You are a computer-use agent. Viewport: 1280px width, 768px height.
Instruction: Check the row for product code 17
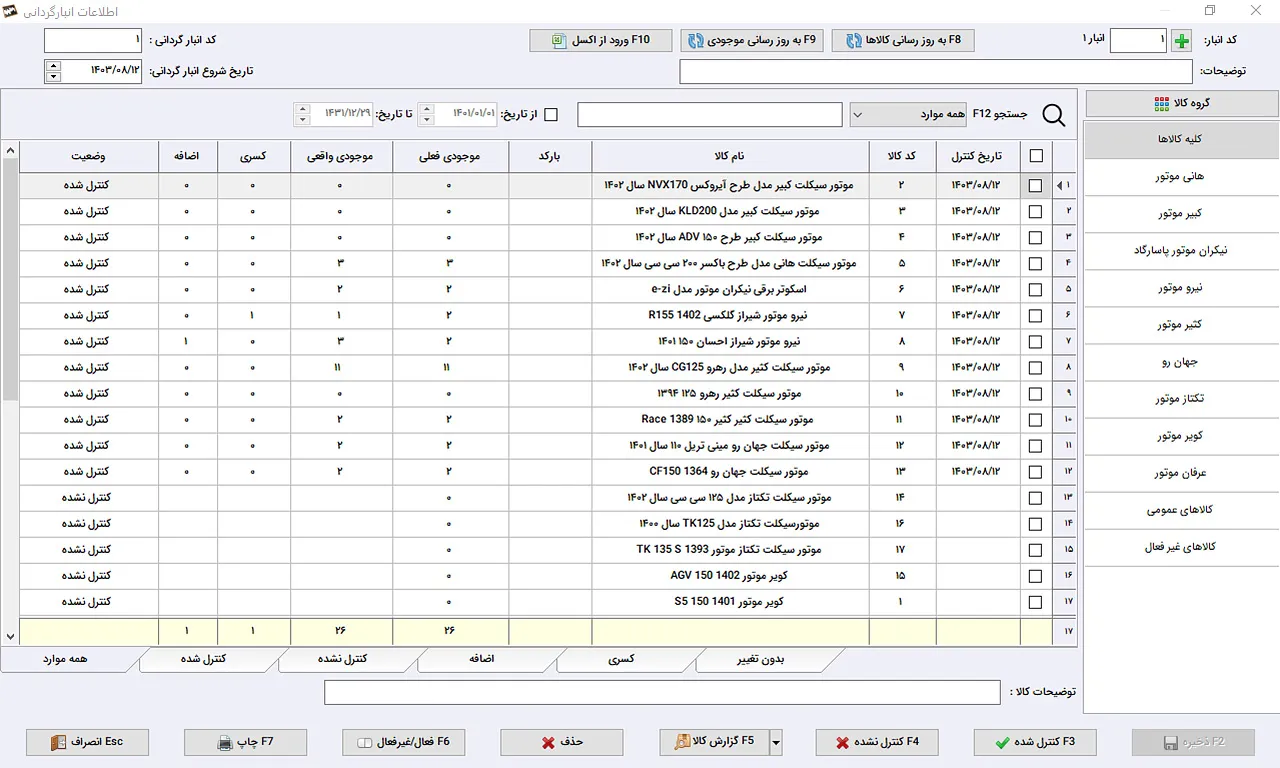[1035, 550]
